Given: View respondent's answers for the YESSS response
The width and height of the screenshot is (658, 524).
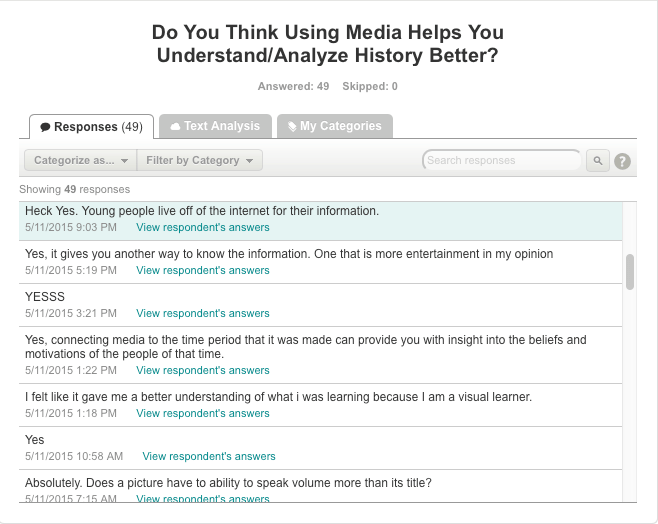Looking at the screenshot, I should [x=203, y=314].
